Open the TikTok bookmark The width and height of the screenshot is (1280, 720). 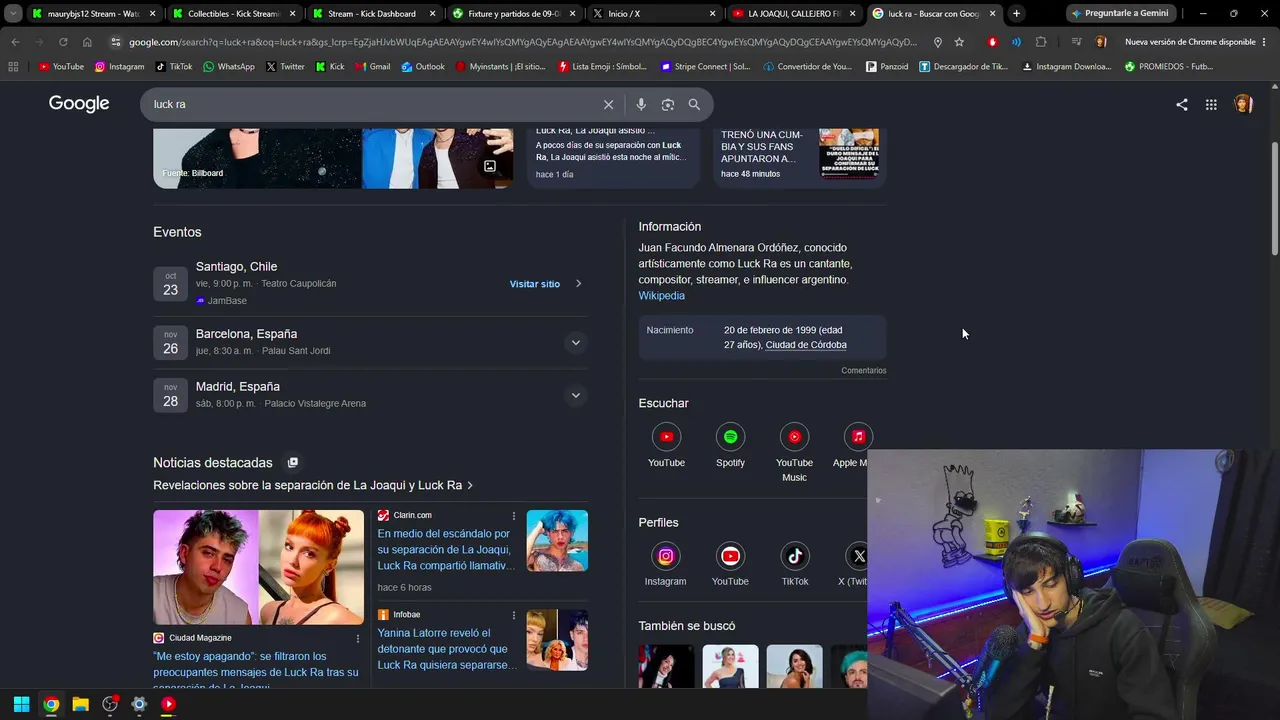point(174,67)
